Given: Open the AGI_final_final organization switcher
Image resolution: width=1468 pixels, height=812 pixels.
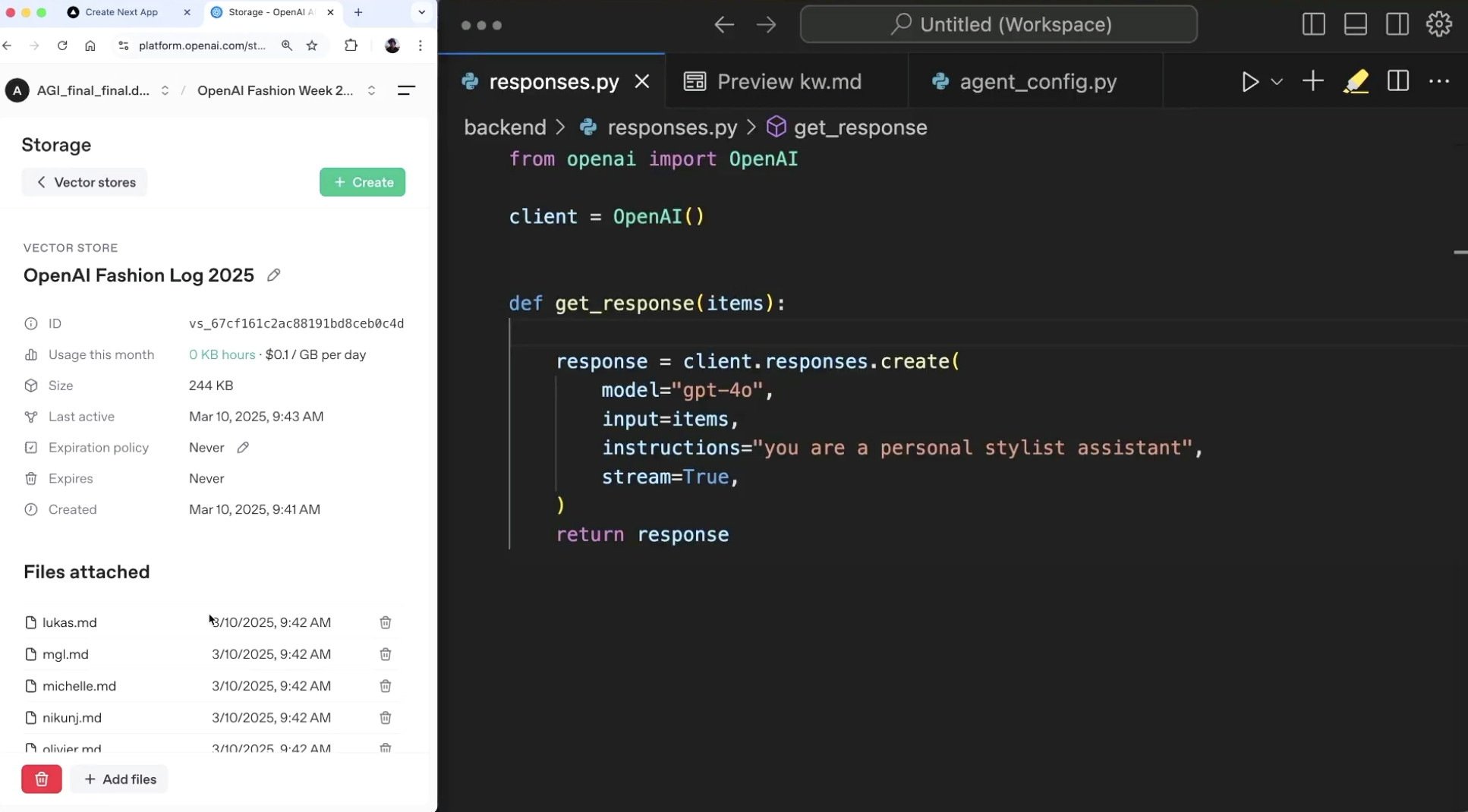Looking at the screenshot, I should click(x=88, y=90).
